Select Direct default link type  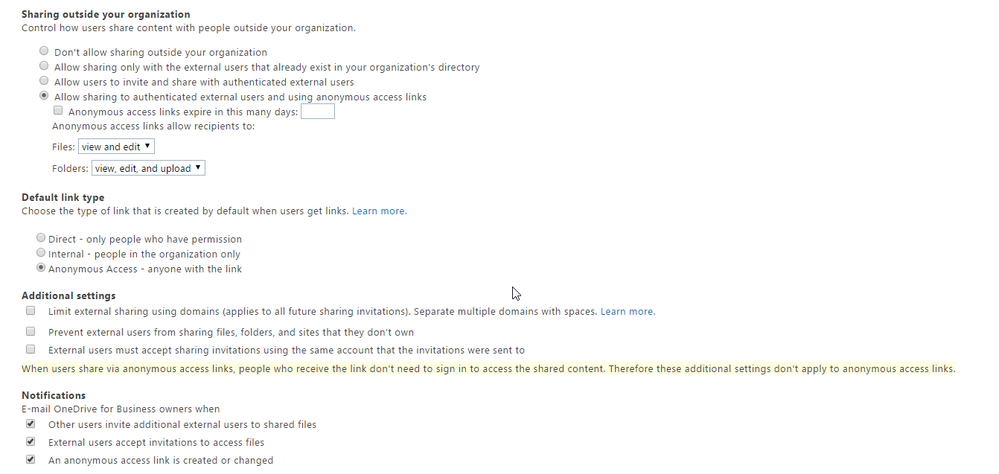pyautogui.click(x=41, y=239)
